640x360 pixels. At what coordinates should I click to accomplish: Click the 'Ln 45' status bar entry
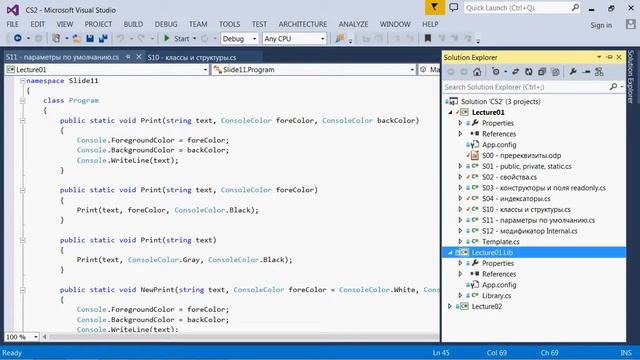[441, 353]
